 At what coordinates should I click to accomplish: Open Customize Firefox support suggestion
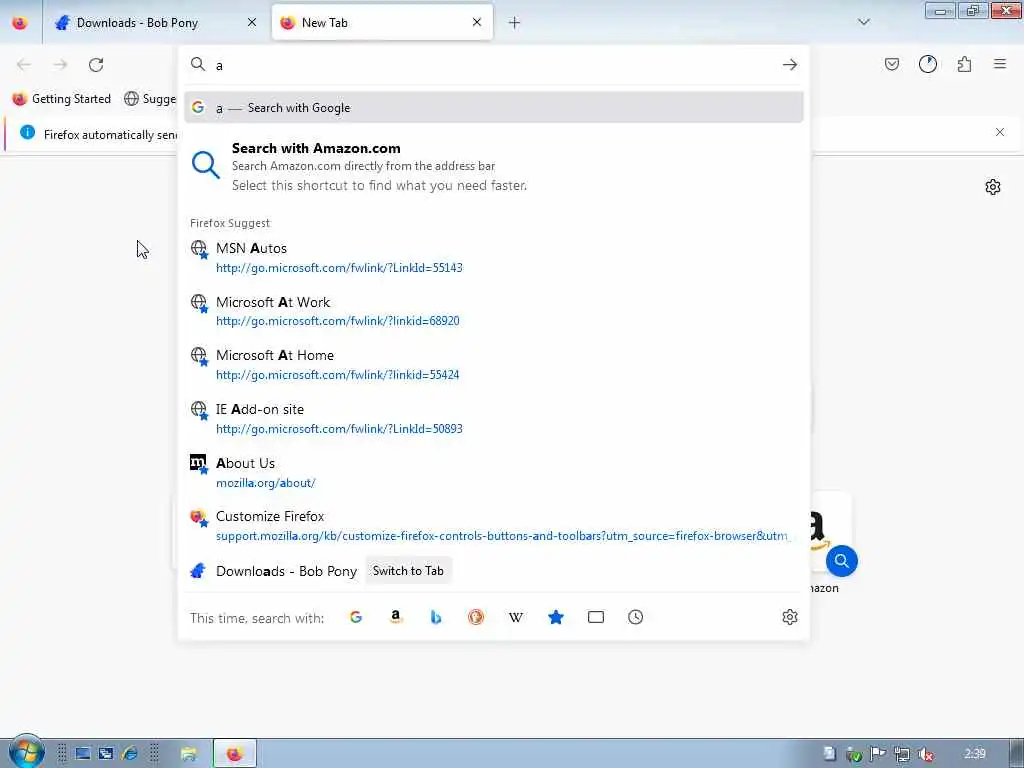tap(494, 526)
